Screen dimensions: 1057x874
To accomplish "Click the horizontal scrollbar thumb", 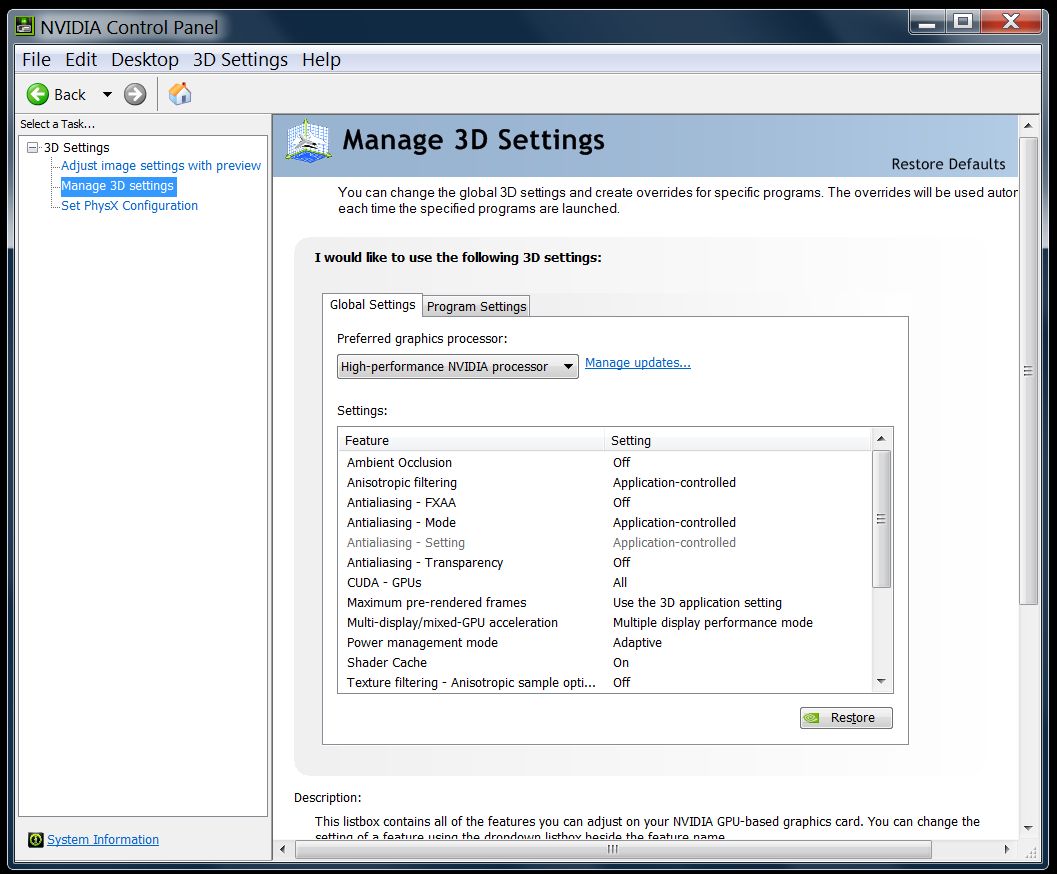I will [x=613, y=850].
